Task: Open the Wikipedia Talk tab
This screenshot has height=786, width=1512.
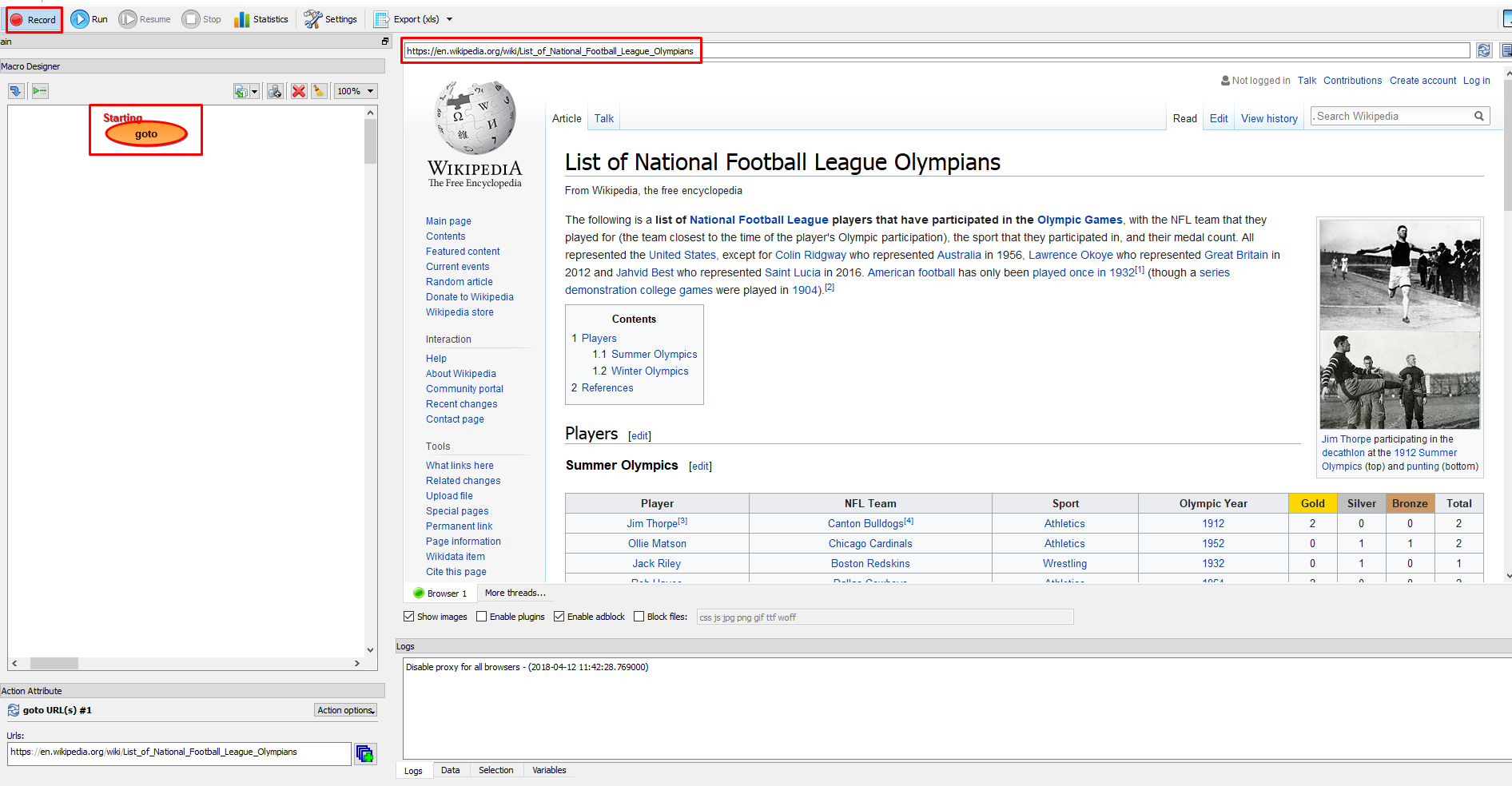Action: (604, 118)
